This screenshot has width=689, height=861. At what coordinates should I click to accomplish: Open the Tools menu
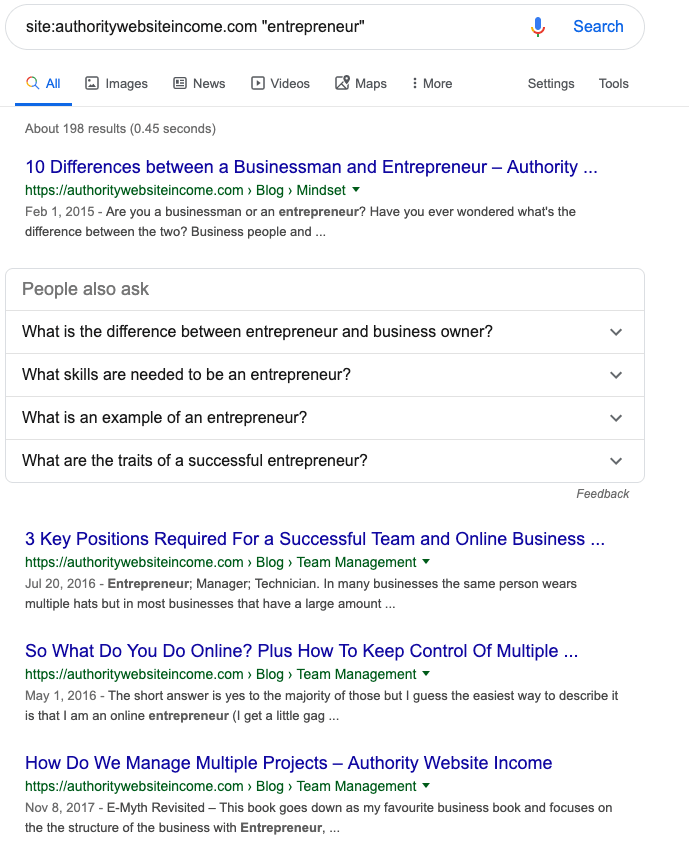tap(613, 83)
